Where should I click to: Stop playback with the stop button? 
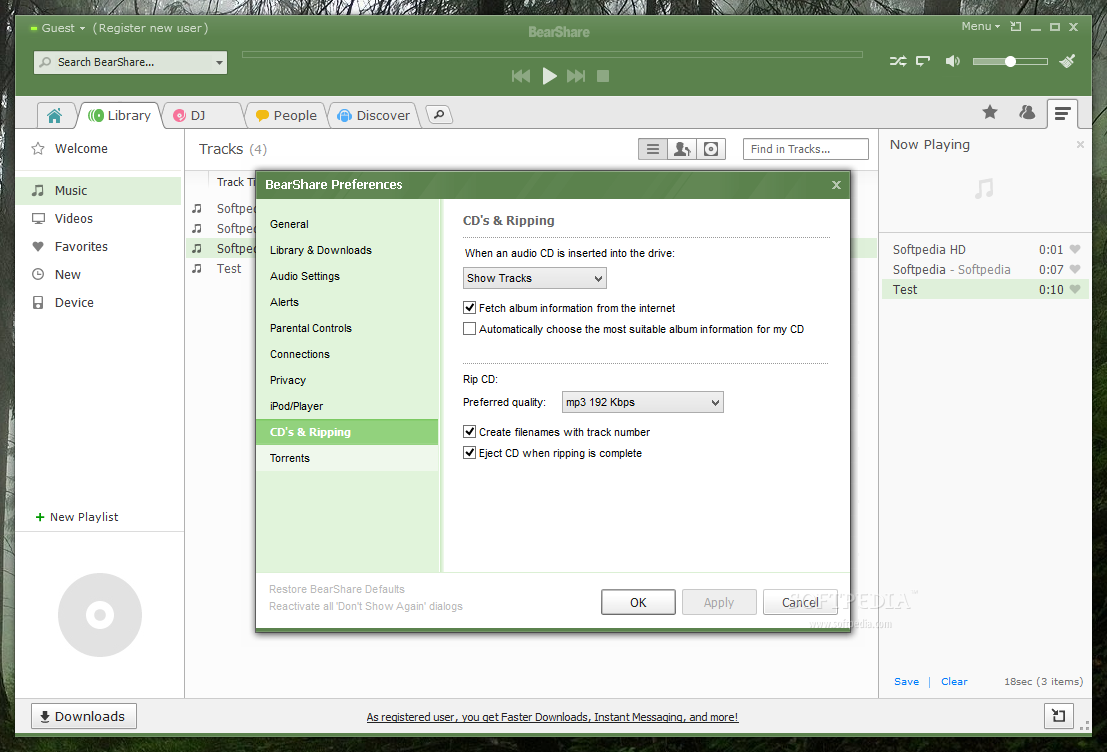point(603,76)
